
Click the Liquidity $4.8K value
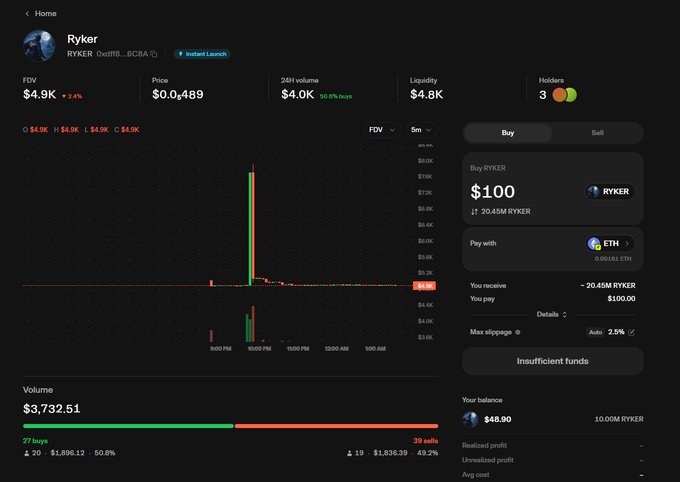click(x=426, y=94)
